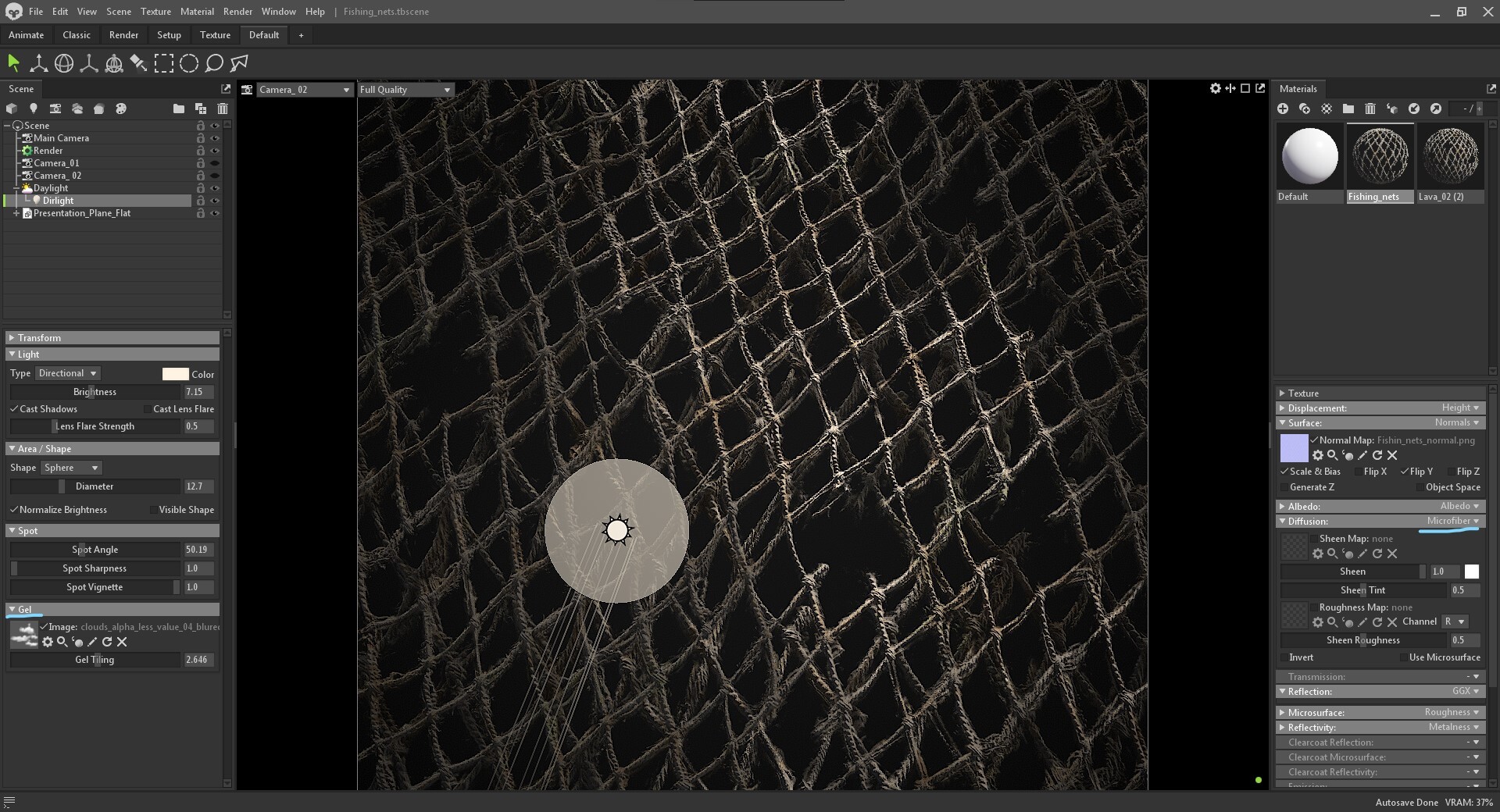Delete the selected scene object

coord(223,109)
